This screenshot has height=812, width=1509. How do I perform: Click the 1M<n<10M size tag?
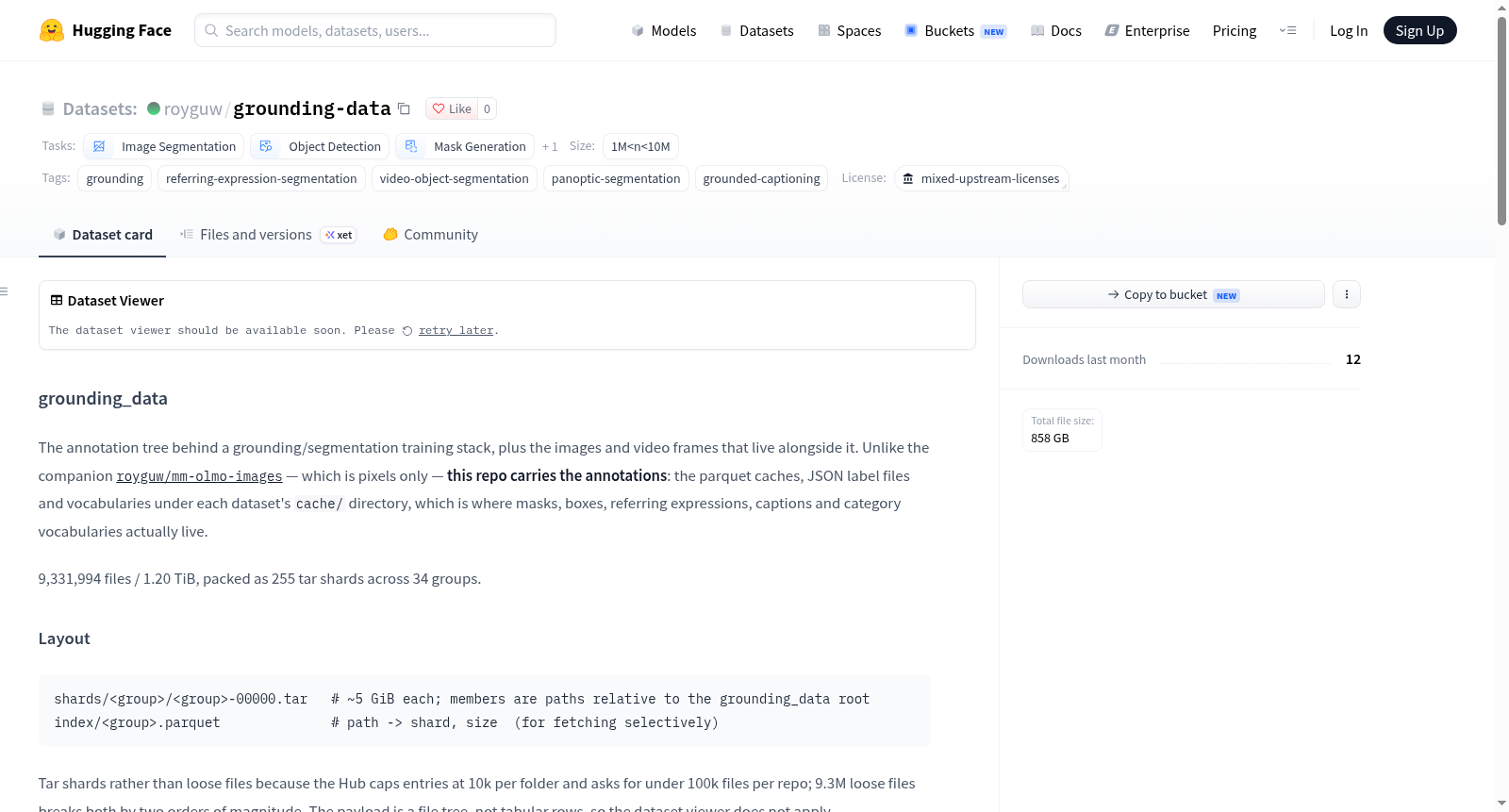(640, 146)
